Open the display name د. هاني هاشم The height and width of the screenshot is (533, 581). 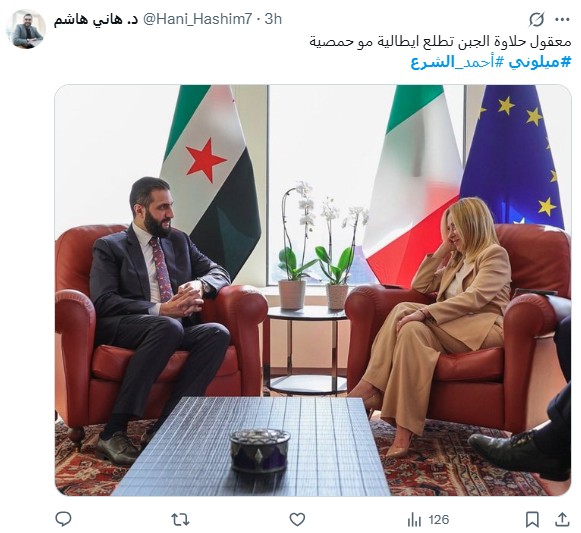[96, 19]
